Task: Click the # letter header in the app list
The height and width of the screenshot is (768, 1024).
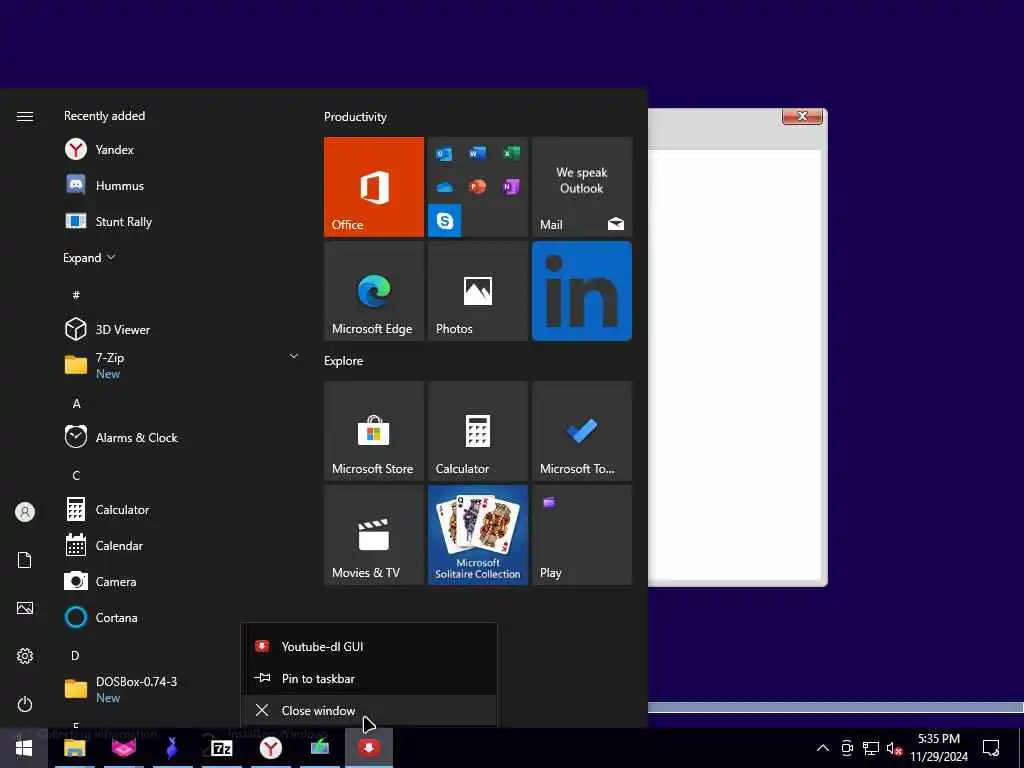Action: point(76,295)
